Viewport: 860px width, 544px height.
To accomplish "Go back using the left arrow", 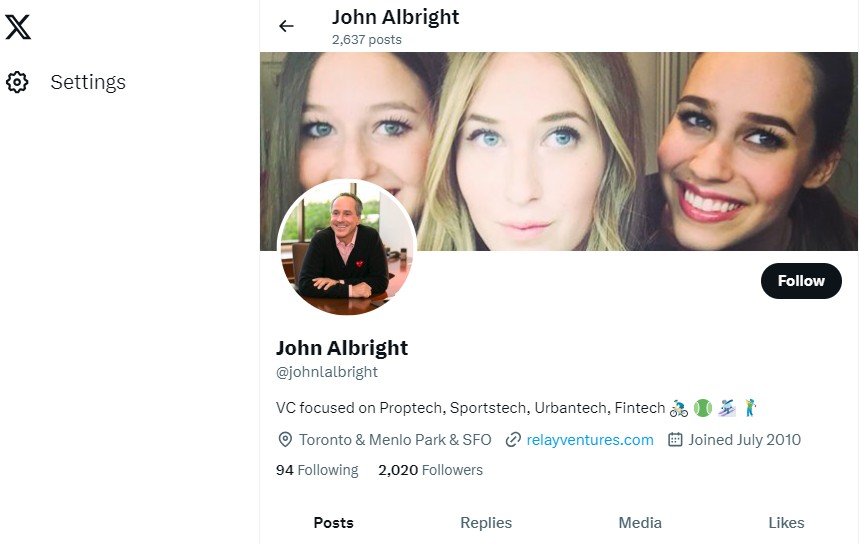I will tap(286, 26).
